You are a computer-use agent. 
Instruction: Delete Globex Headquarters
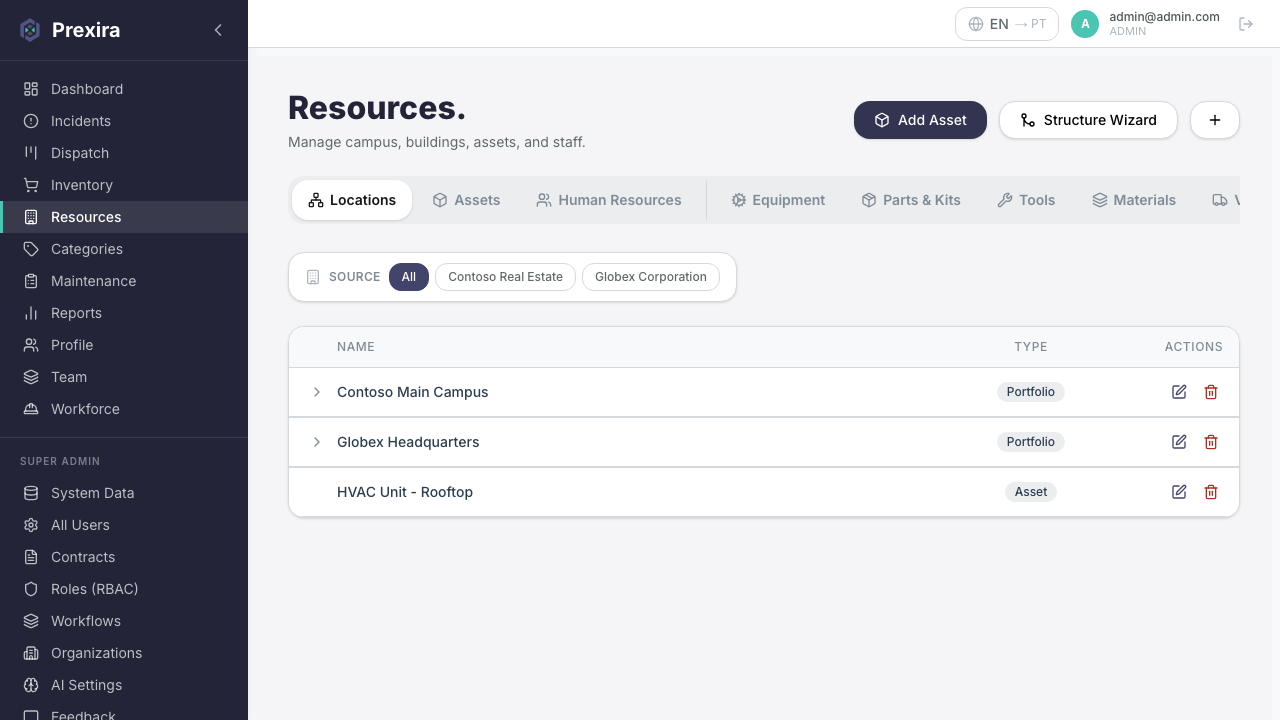pos(1211,442)
